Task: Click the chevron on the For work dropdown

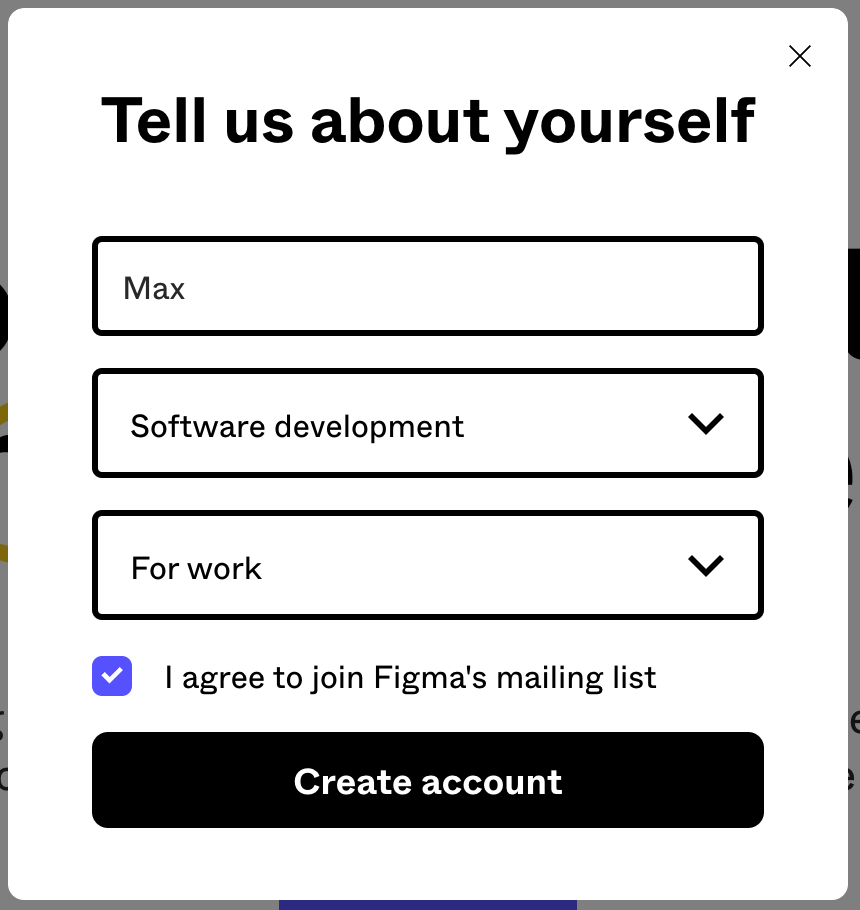Action: (x=706, y=565)
